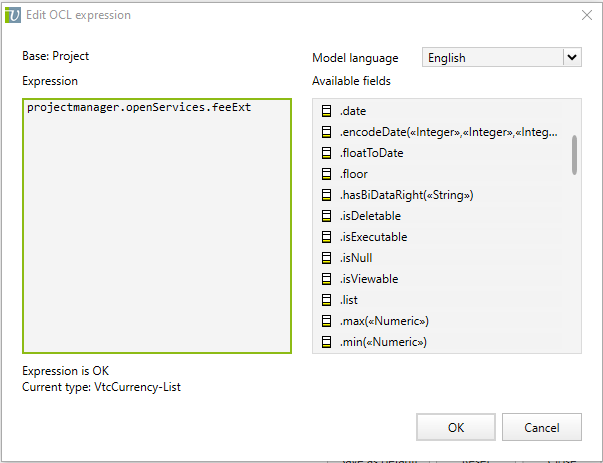This screenshot has width=603, height=463.
Task: Click the icon next to .floor
Action: (x=326, y=174)
